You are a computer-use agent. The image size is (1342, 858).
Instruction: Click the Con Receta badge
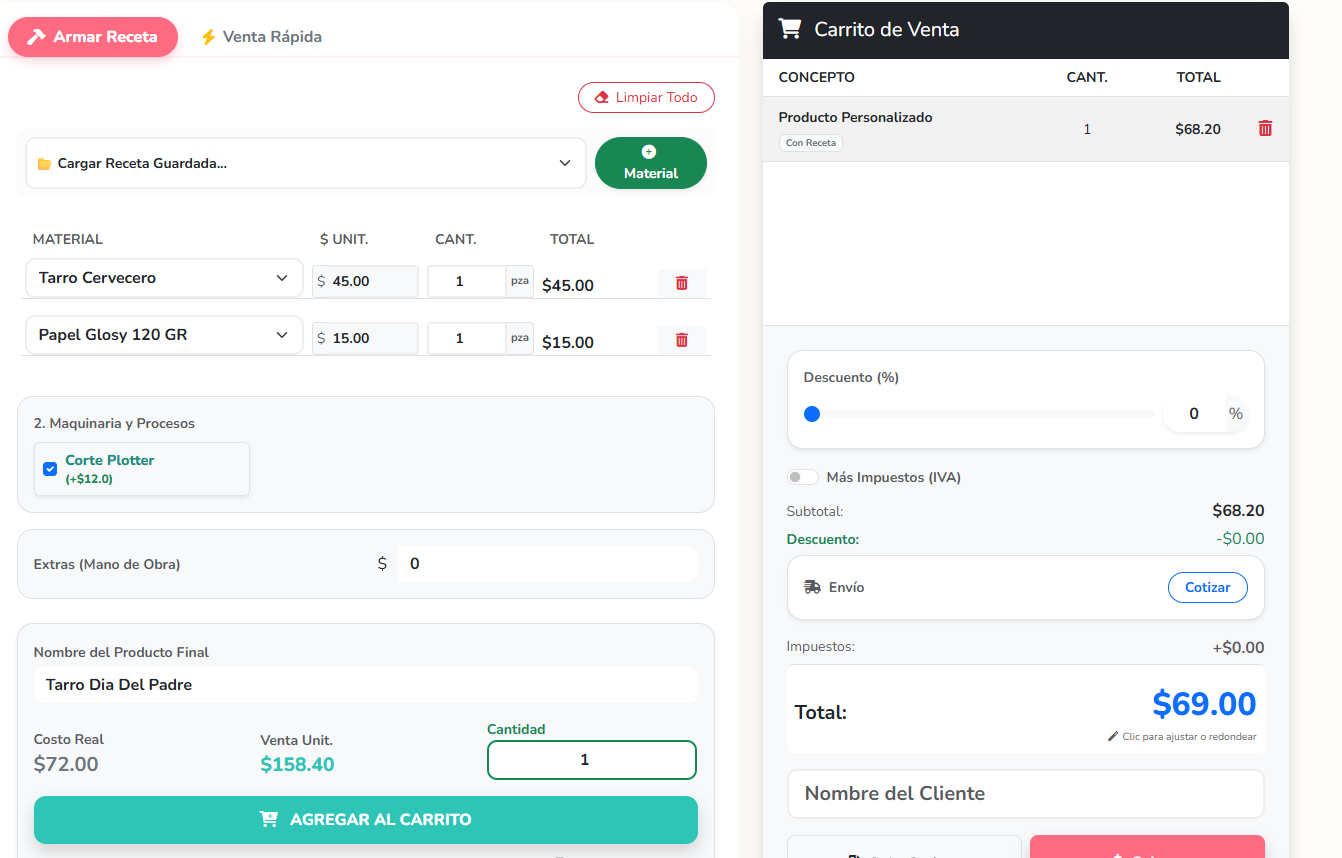810,143
